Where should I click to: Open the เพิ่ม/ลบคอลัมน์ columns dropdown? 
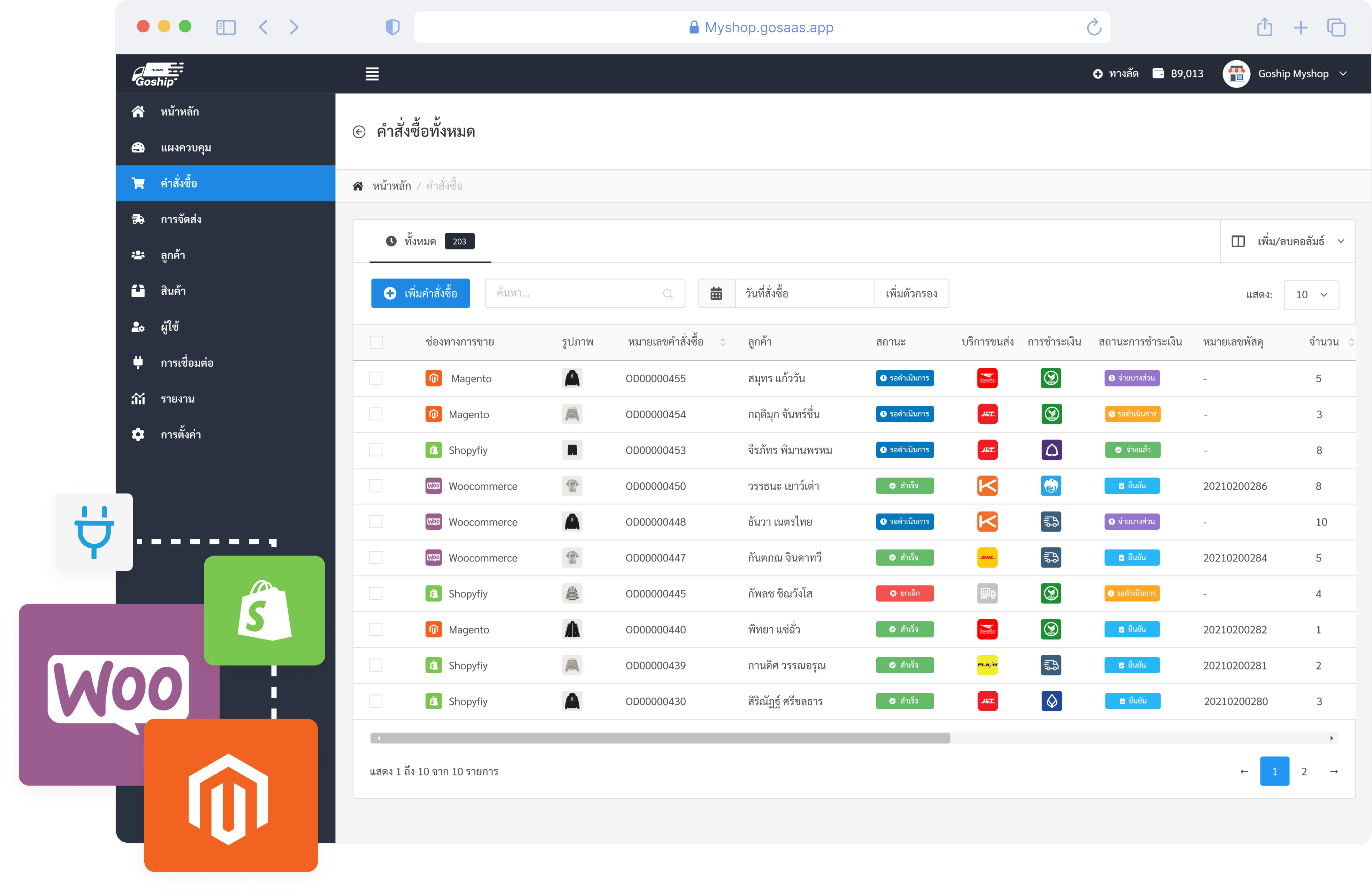coord(1288,241)
